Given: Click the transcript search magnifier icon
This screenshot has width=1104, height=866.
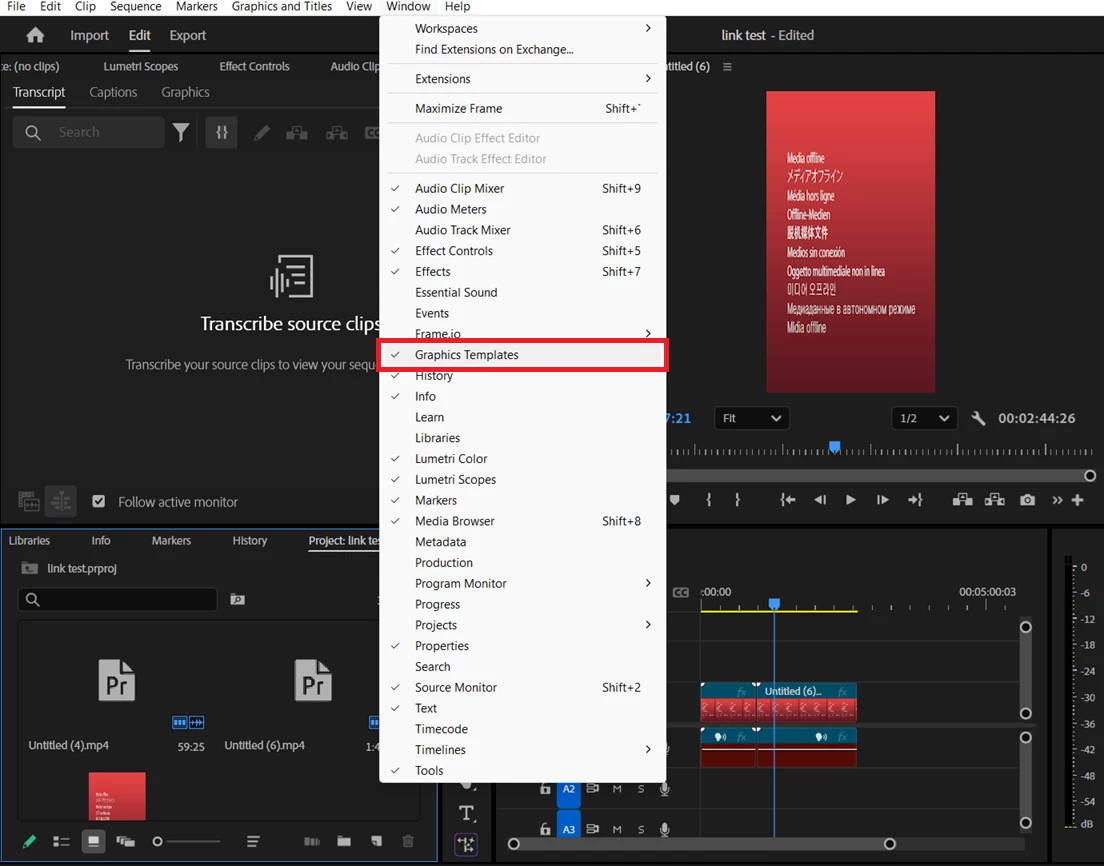Looking at the screenshot, I should (33, 132).
